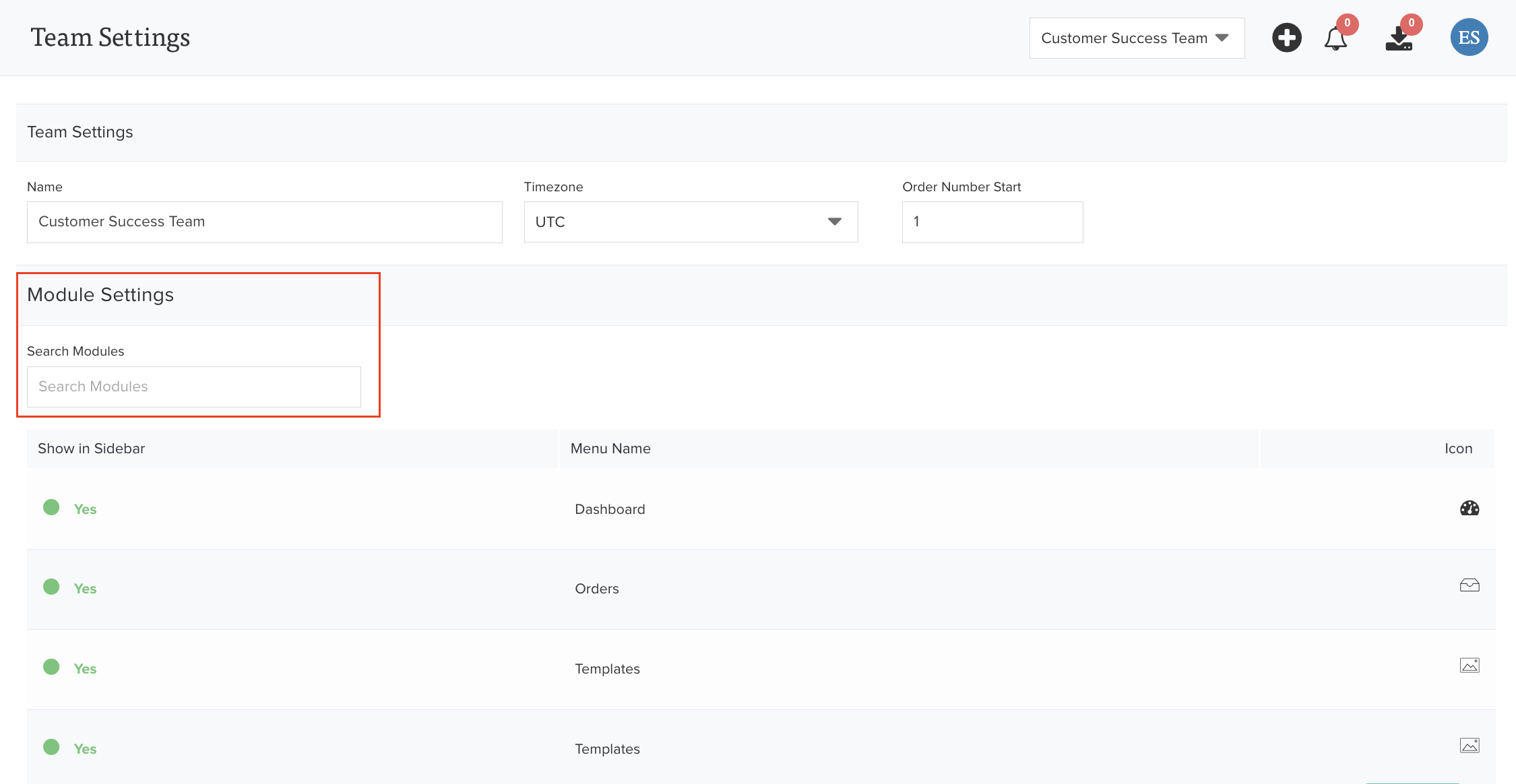The width and height of the screenshot is (1516, 784).
Task: Toggle Orders sidebar visibility Yes
Action: [51, 587]
